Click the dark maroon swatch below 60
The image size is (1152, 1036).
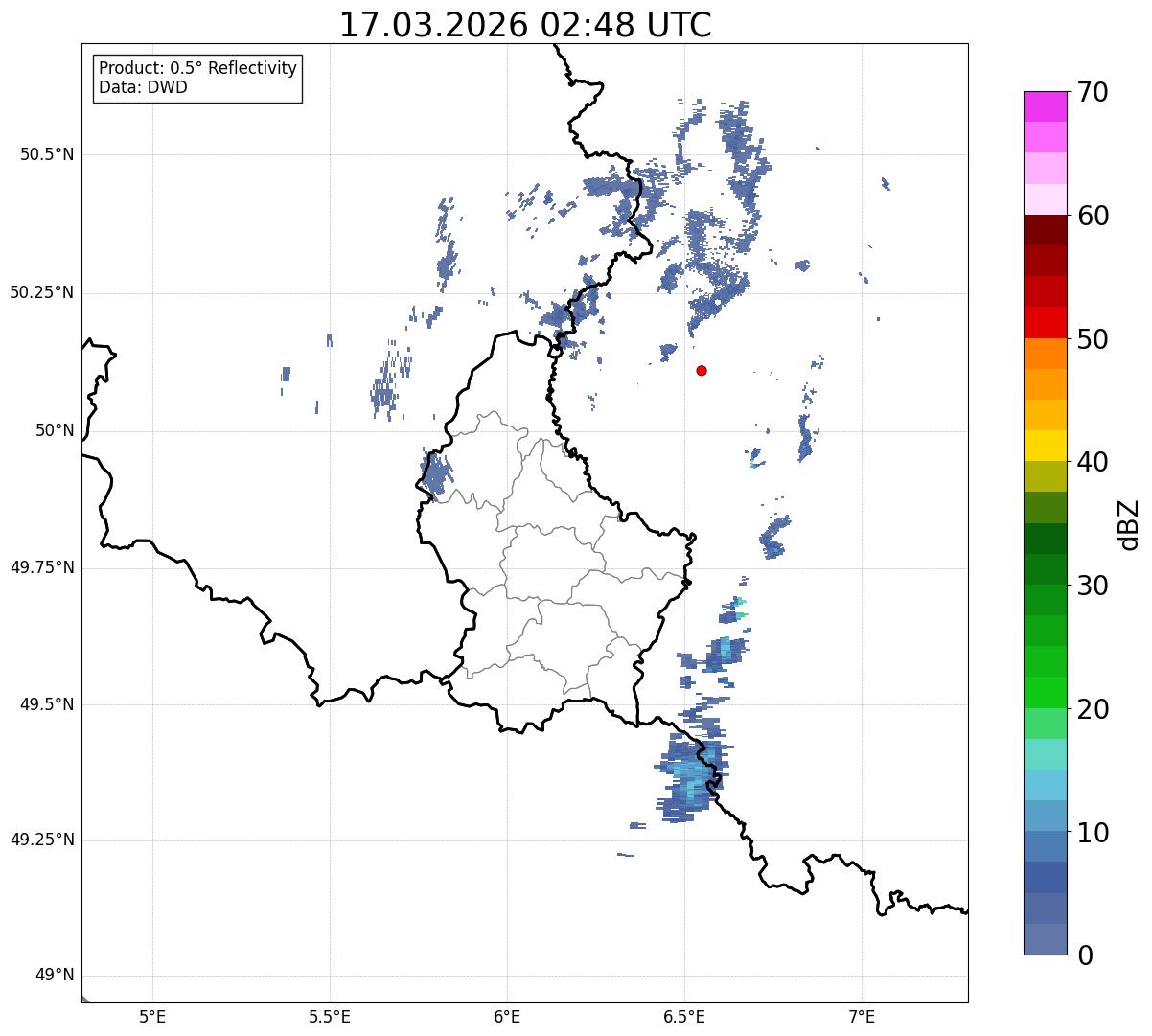[1045, 230]
